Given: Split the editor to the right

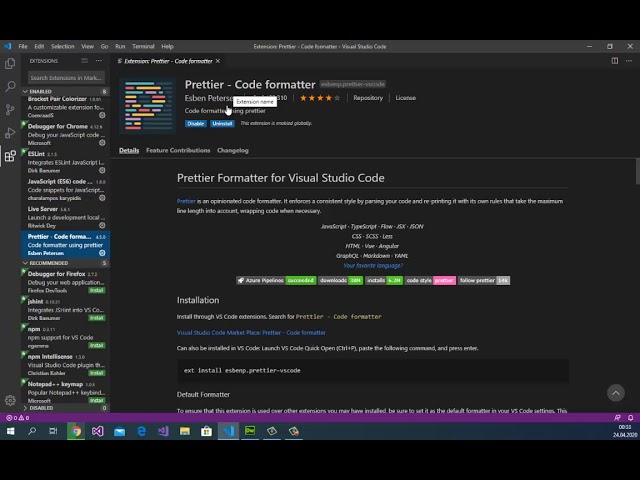Looking at the screenshot, I should [615, 61].
